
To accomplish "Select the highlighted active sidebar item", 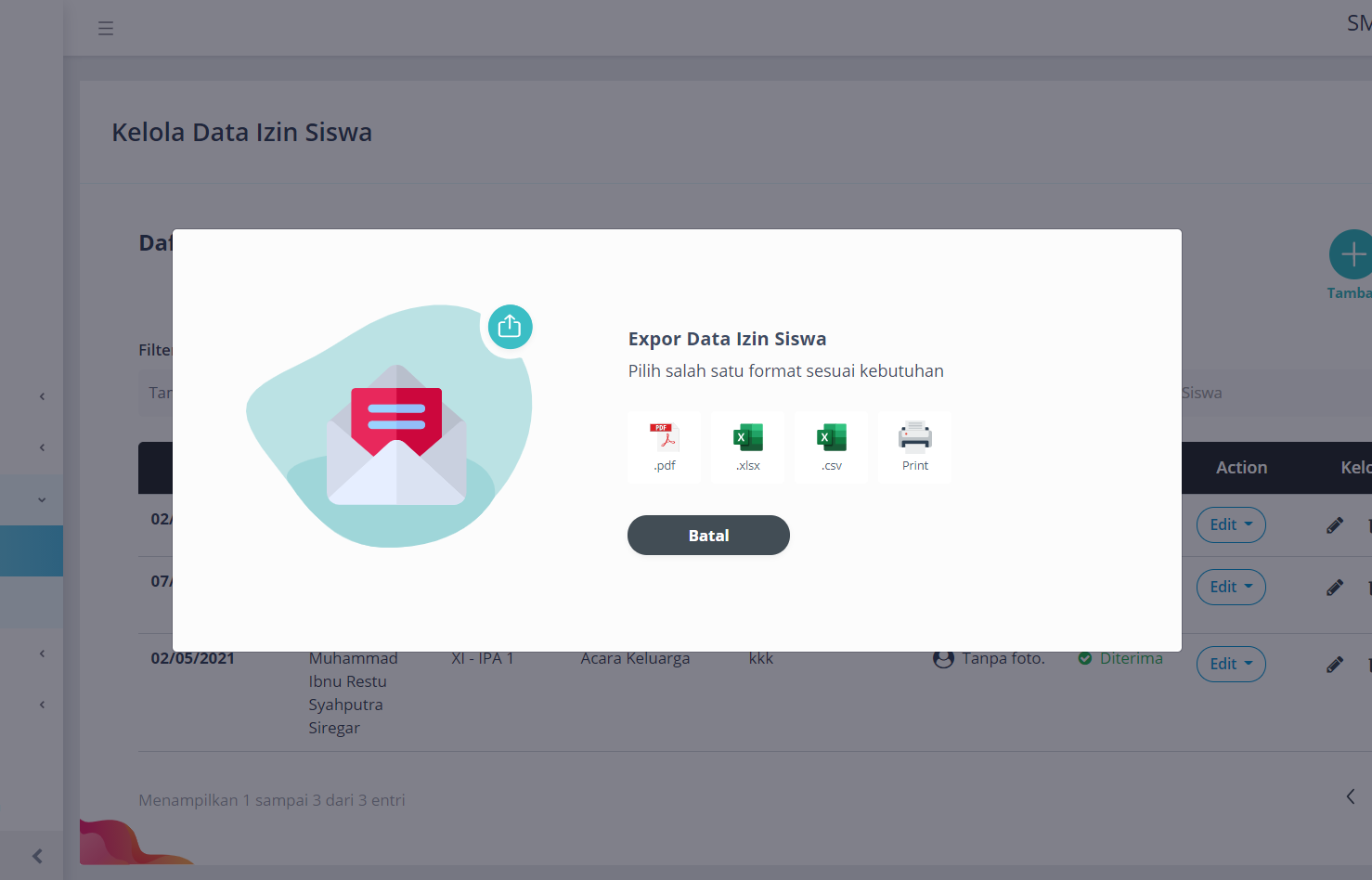I will (x=32, y=551).
